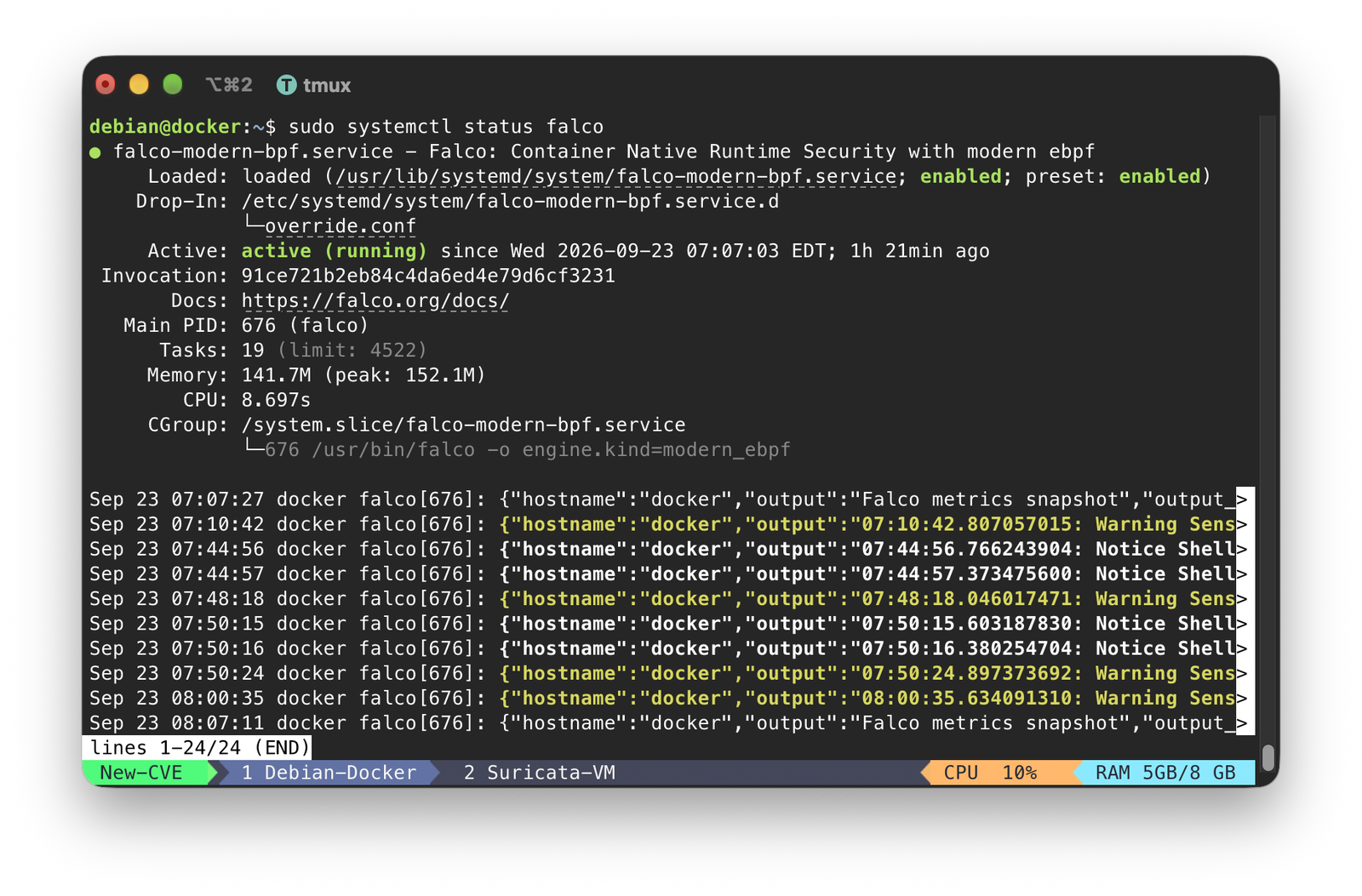Click the 07:50:16 Notice Shell log line

tap(668, 648)
